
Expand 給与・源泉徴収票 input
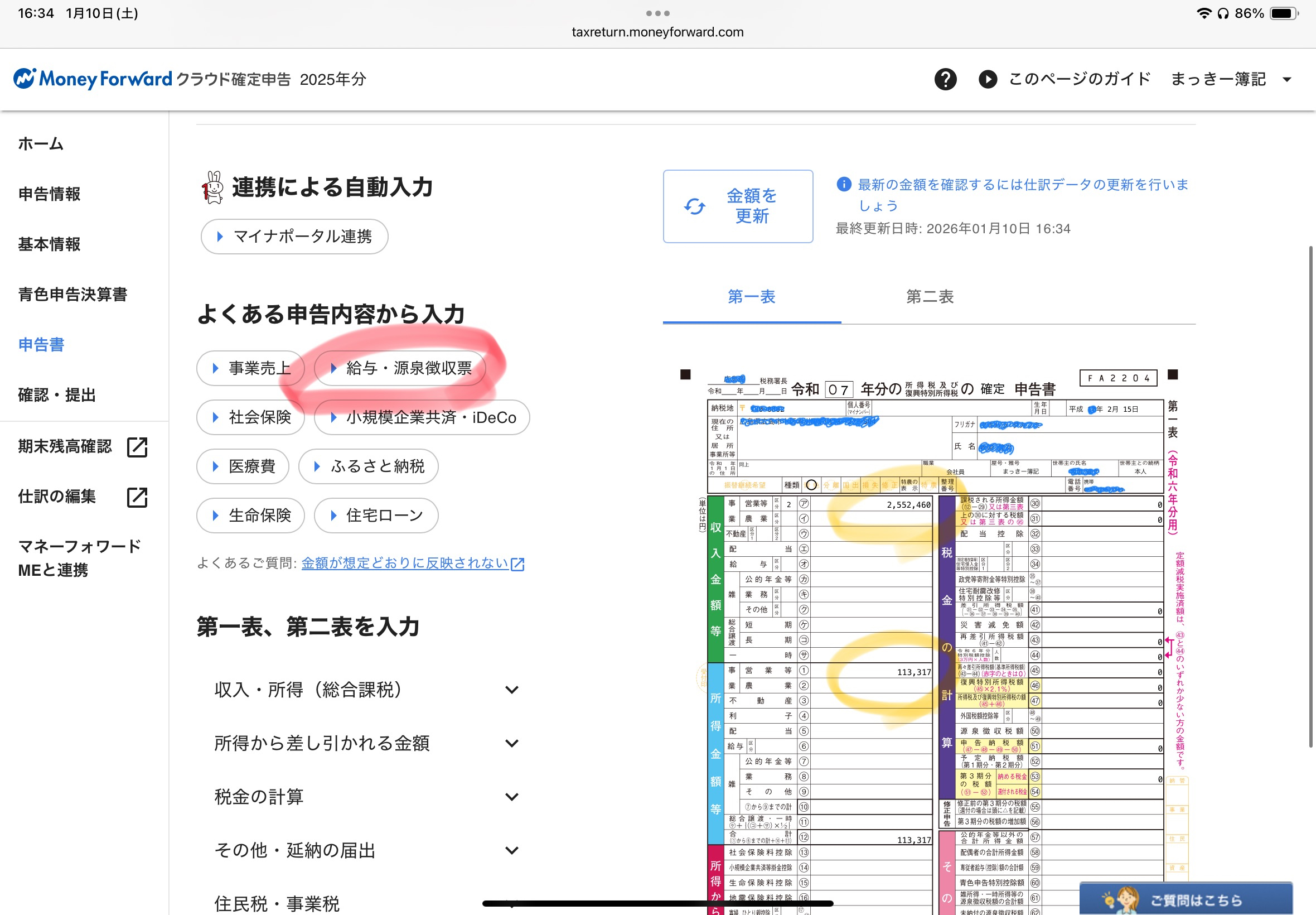tap(400, 368)
